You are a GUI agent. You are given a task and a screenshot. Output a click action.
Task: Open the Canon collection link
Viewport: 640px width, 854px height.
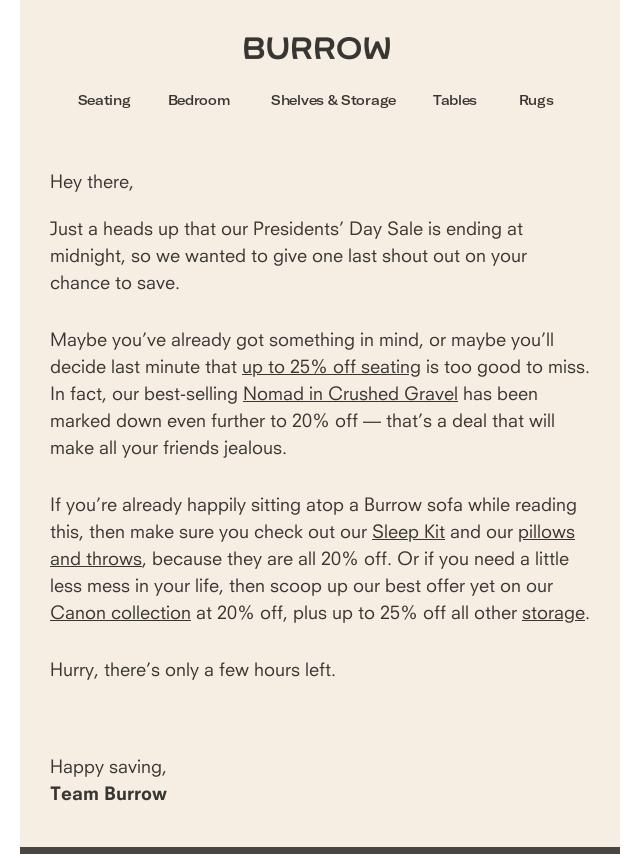pos(120,613)
